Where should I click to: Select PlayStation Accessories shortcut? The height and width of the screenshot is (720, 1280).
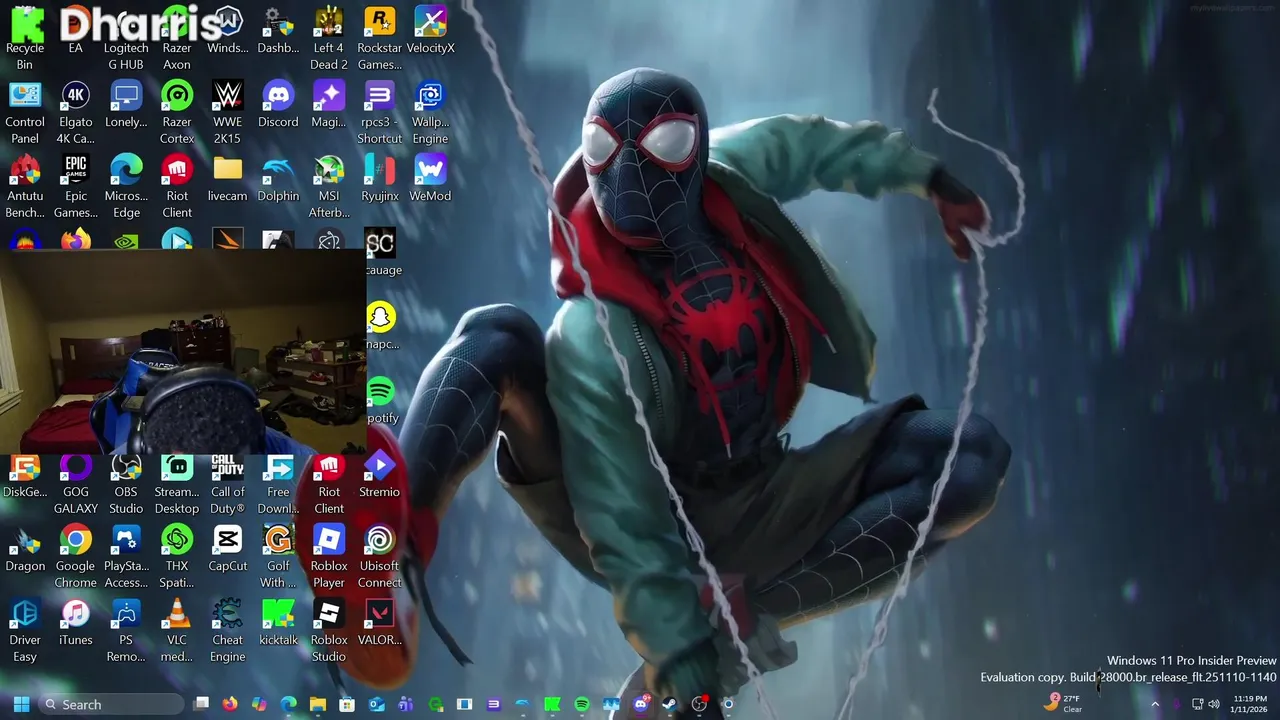[126, 556]
